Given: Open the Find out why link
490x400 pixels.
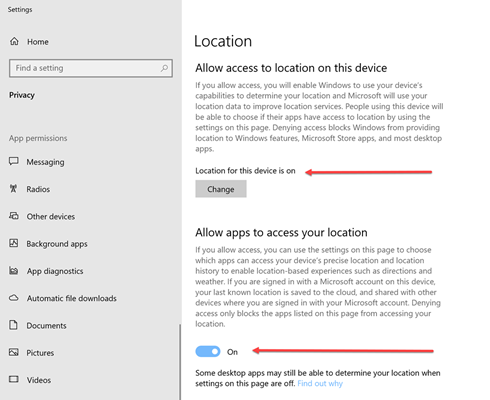Looking at the screenshot, I should click(320, 383).
